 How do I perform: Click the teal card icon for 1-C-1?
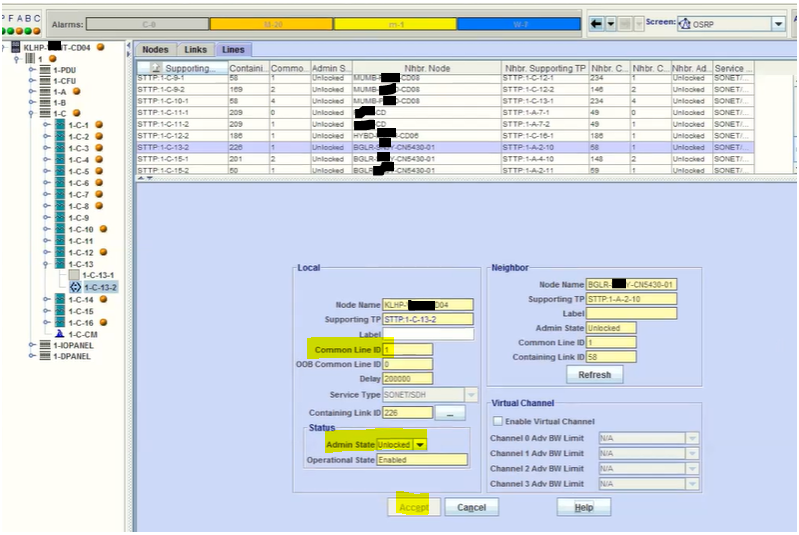[x=60, y=125]
